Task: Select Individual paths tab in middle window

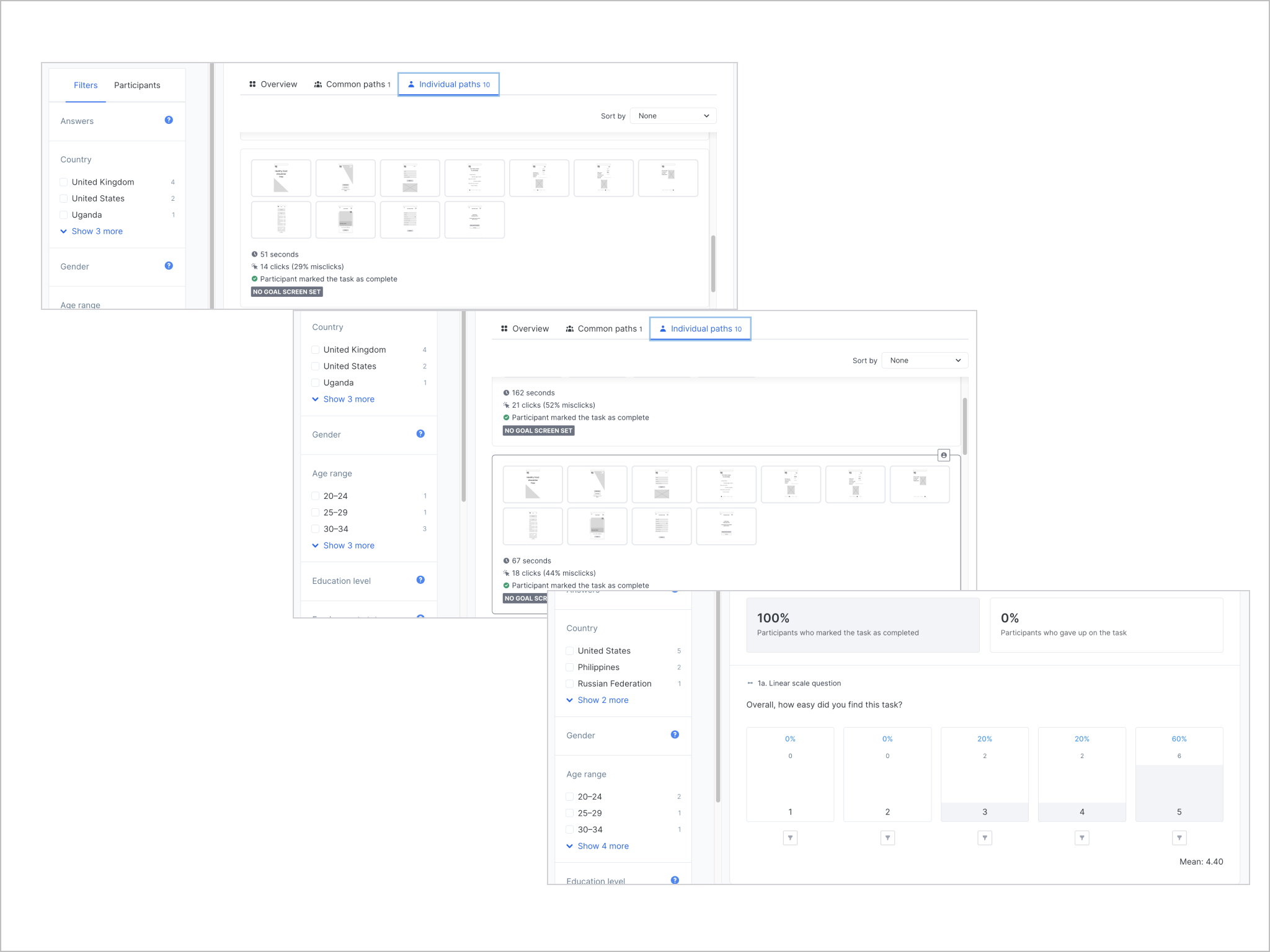Action: [x=701, y=329]
